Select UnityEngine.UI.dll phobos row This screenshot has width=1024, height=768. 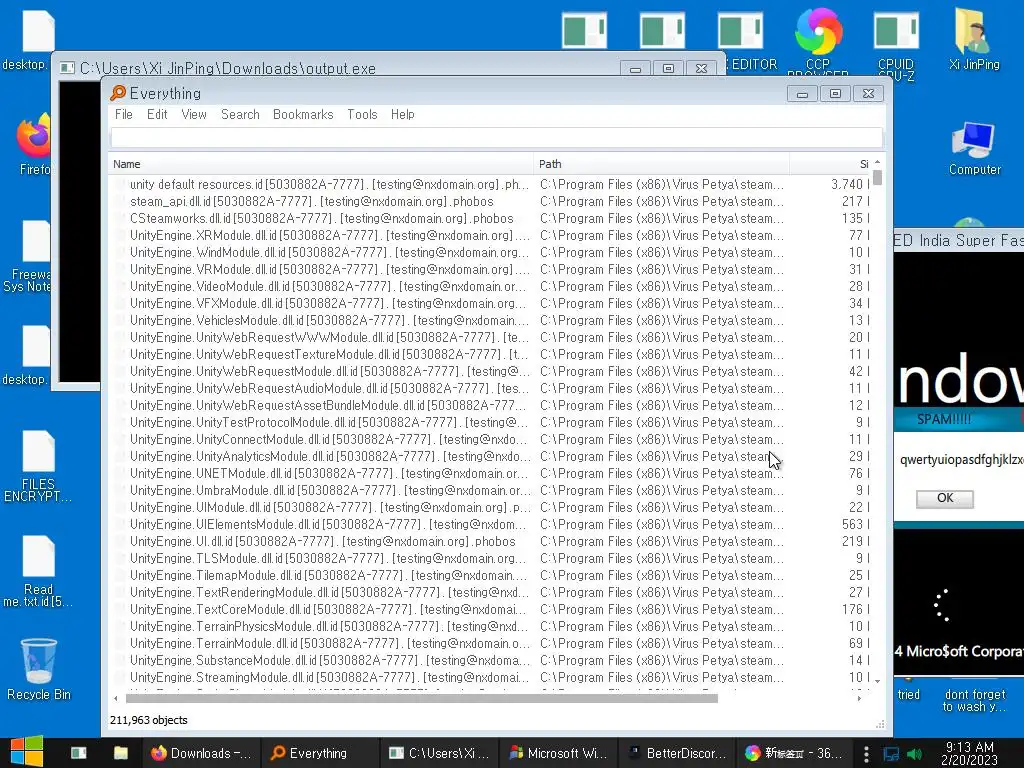point(490,541)
